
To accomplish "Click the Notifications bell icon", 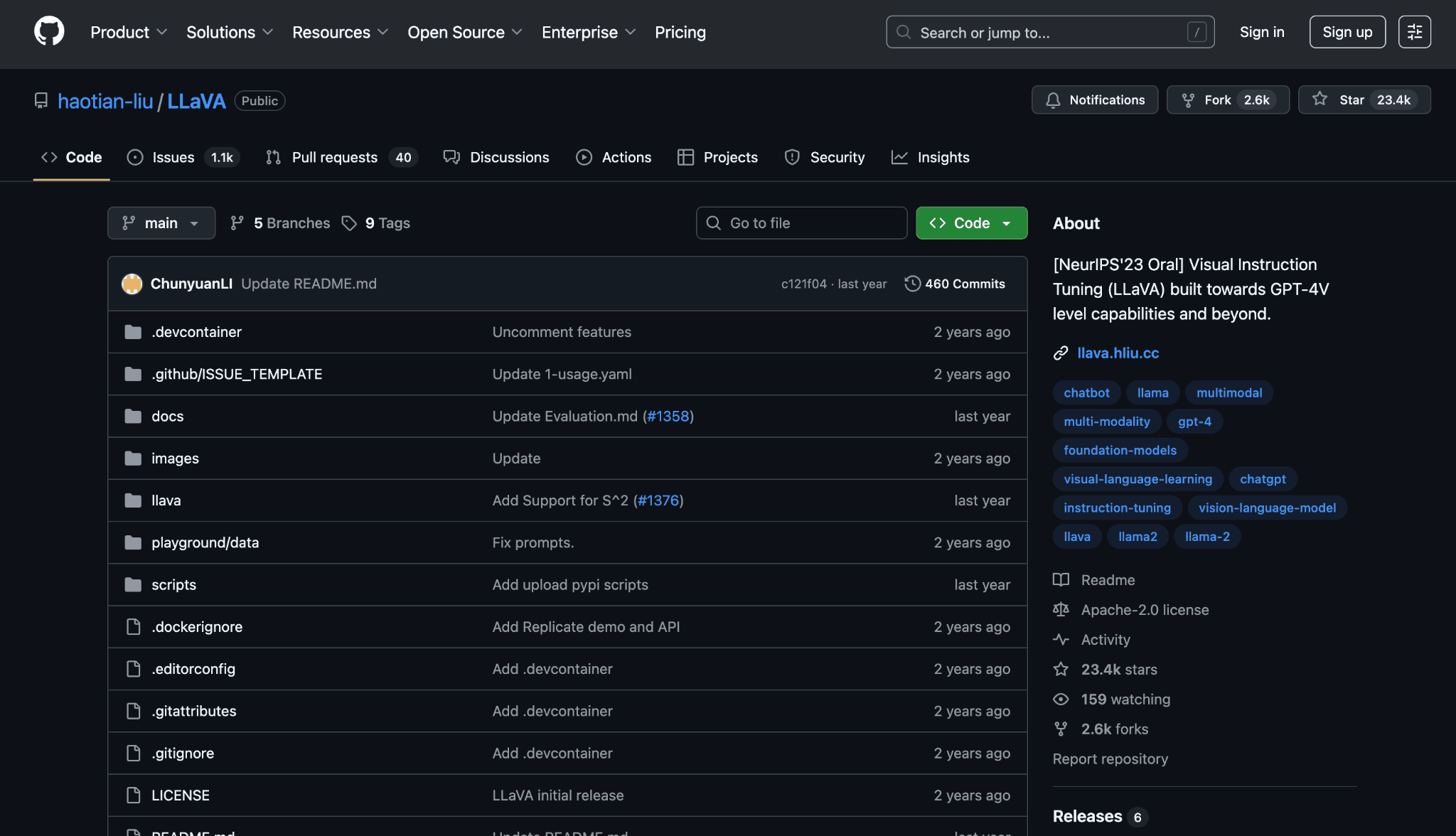I will (x=1053, y=100).
